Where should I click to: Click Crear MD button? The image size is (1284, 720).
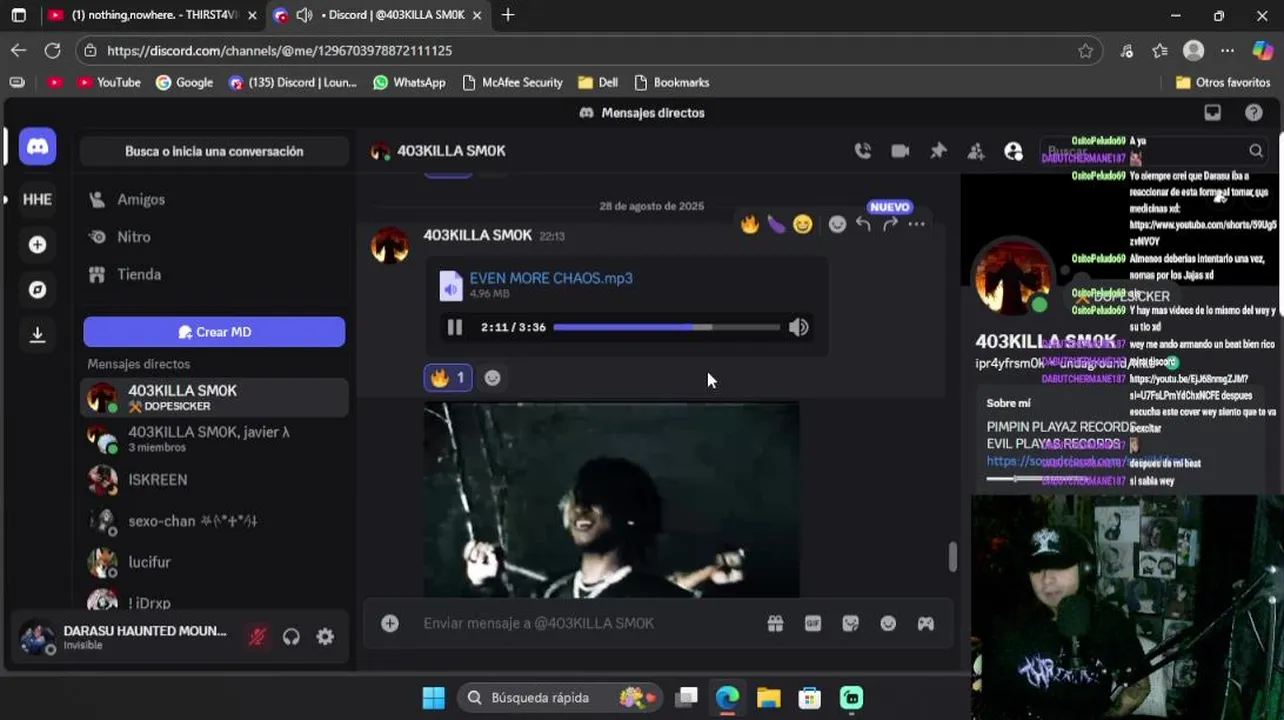pos(214,332)
